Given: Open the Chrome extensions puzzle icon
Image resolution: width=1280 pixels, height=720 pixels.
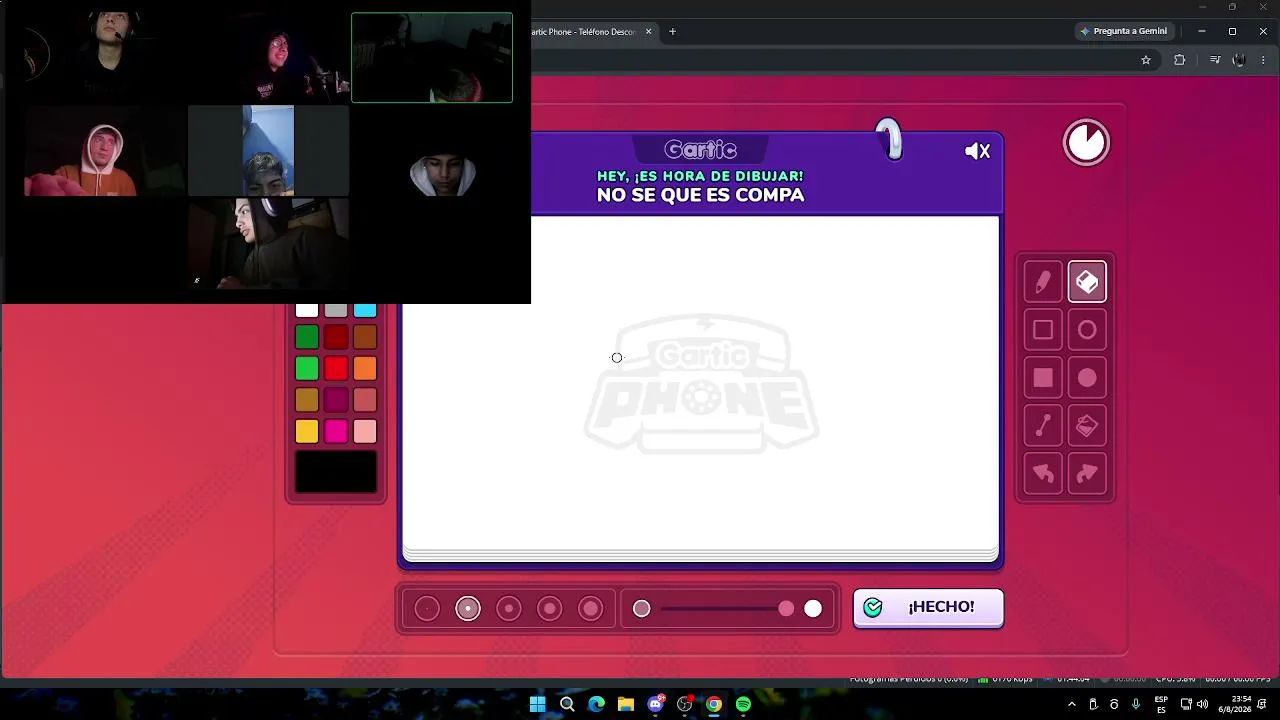Looking at the screenshot, I should 1180,60.
